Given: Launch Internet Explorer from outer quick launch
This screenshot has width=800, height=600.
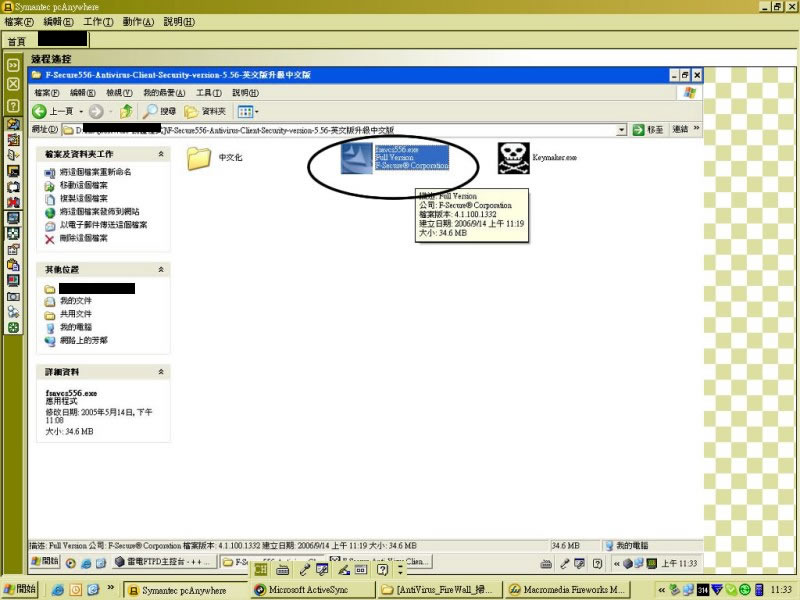Looking at the screenshot, I should [58, 590].
